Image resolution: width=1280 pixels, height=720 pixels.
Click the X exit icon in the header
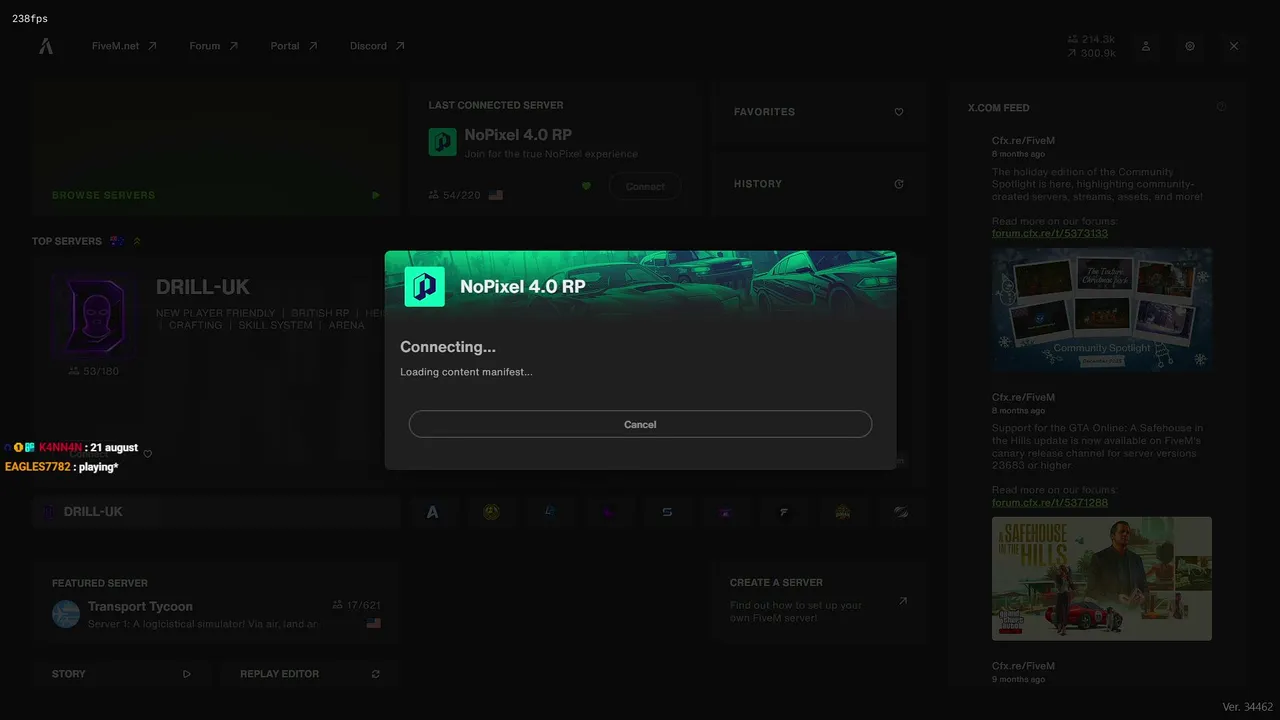1234,46
